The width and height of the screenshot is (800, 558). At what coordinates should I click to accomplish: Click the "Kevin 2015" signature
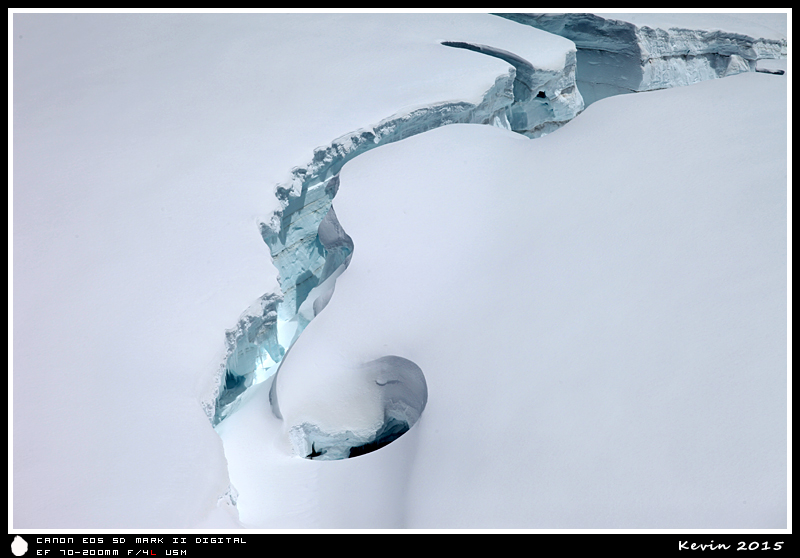point(730,545)
